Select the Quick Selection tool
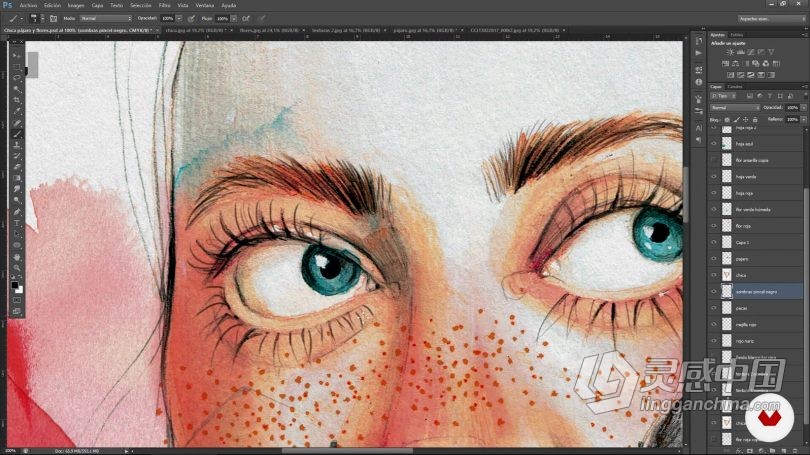Viewport: 810px width, 455px height. tap(17, 89)
